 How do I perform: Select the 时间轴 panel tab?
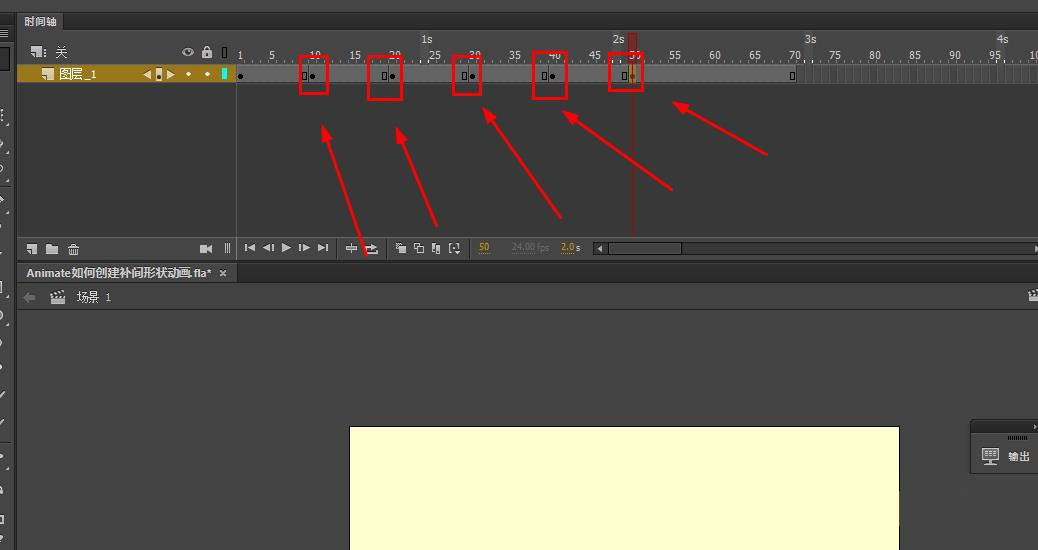(40, 22)
